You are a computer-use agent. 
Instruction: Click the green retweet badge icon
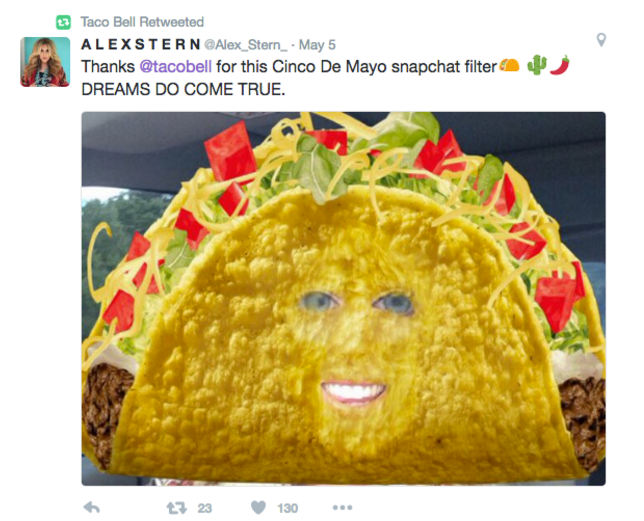pos(63,22)
